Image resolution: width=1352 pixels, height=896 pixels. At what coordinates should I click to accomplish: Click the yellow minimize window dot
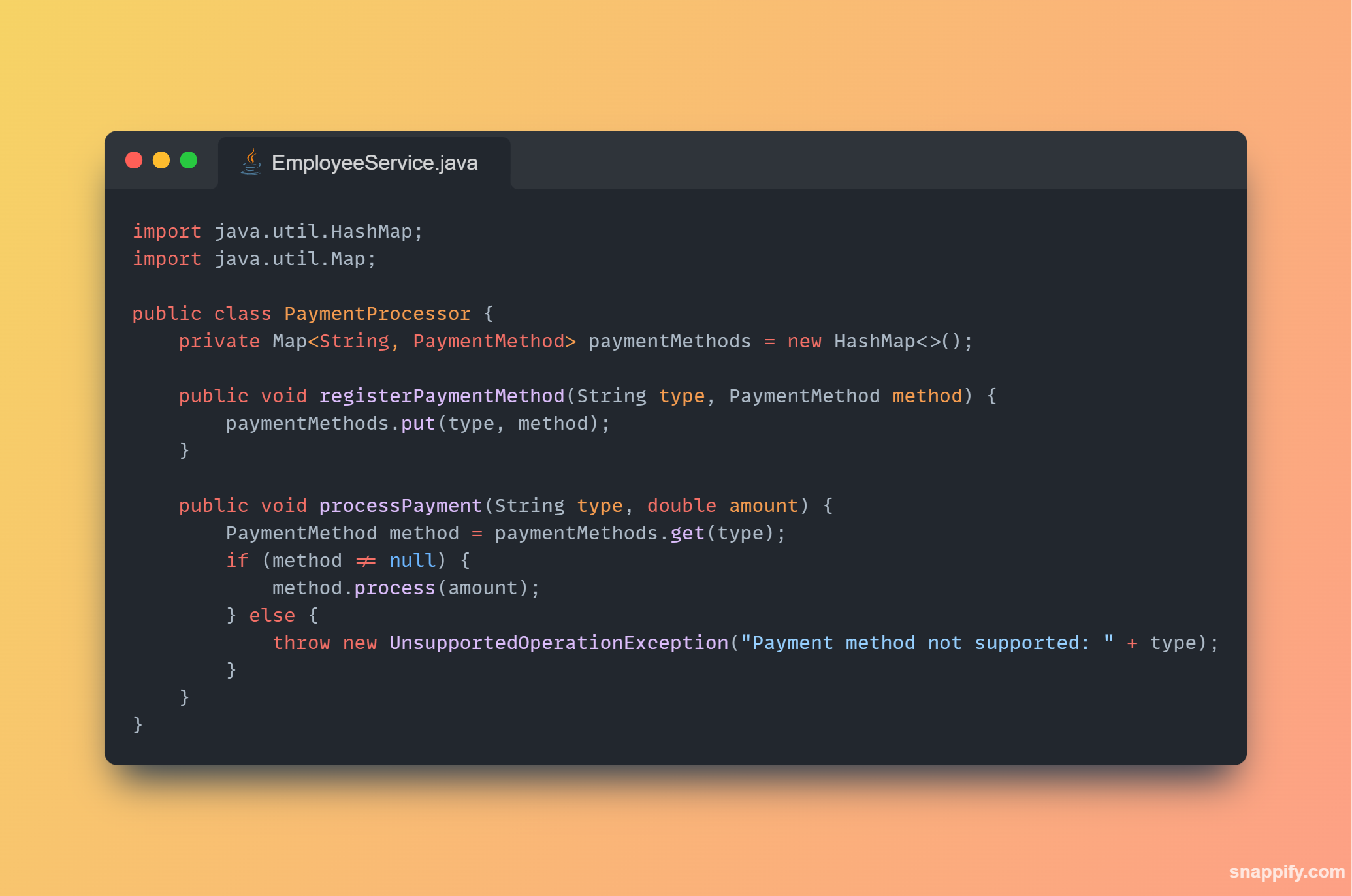pos(161,160)
